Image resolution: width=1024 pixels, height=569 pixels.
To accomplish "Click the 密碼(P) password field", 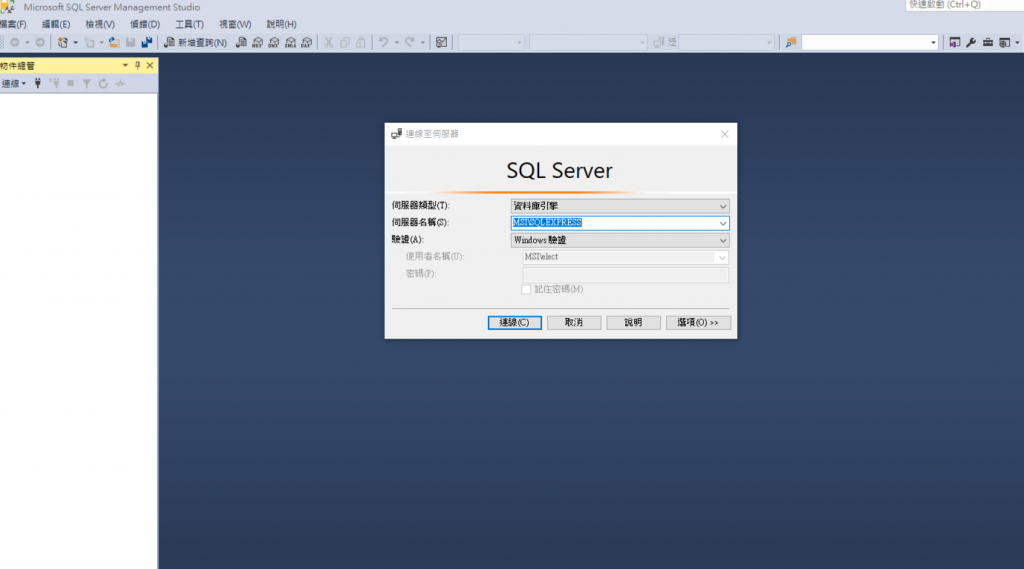I will [x=626, y=274].
